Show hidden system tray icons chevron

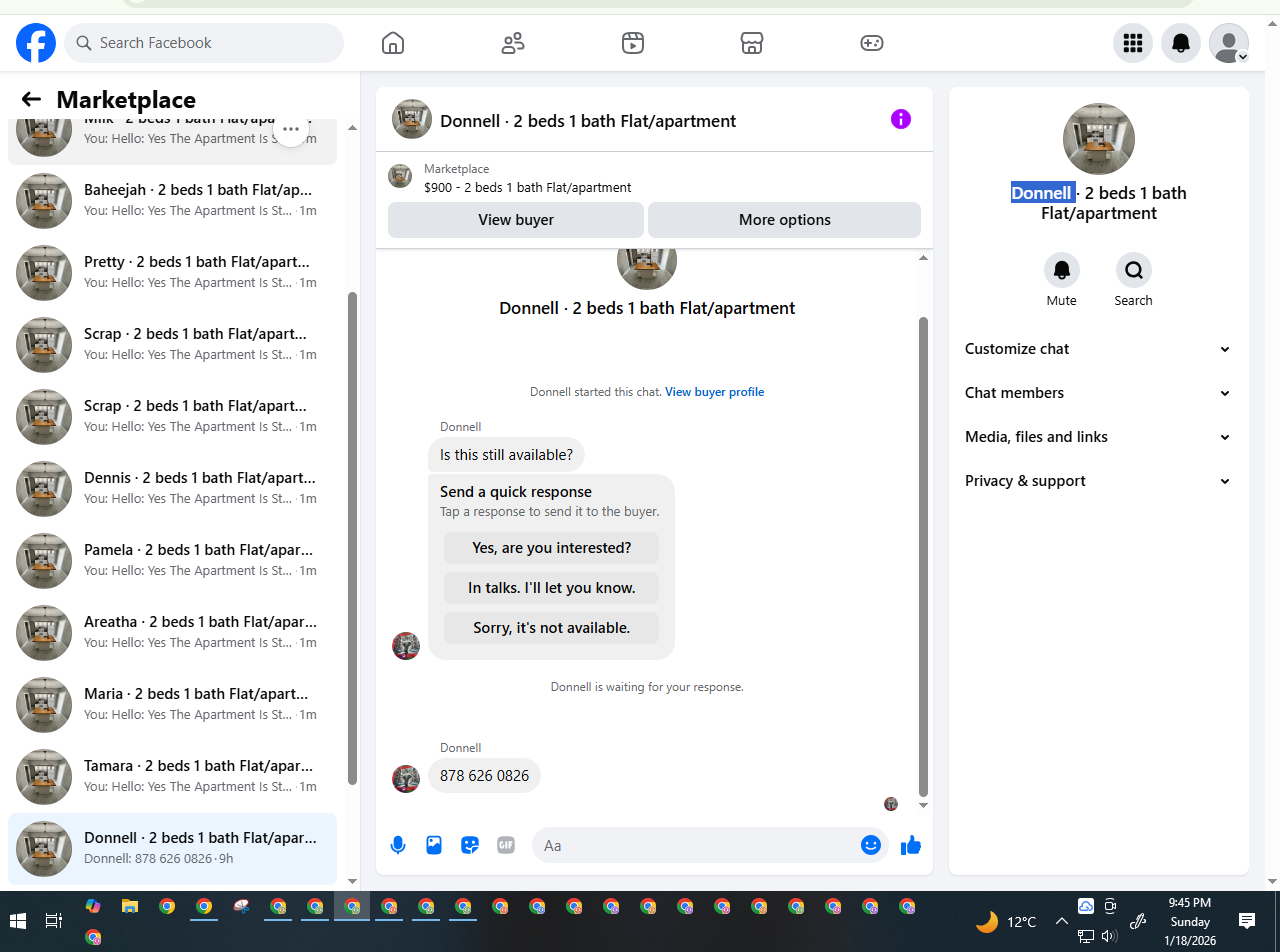click(1062, 921)
